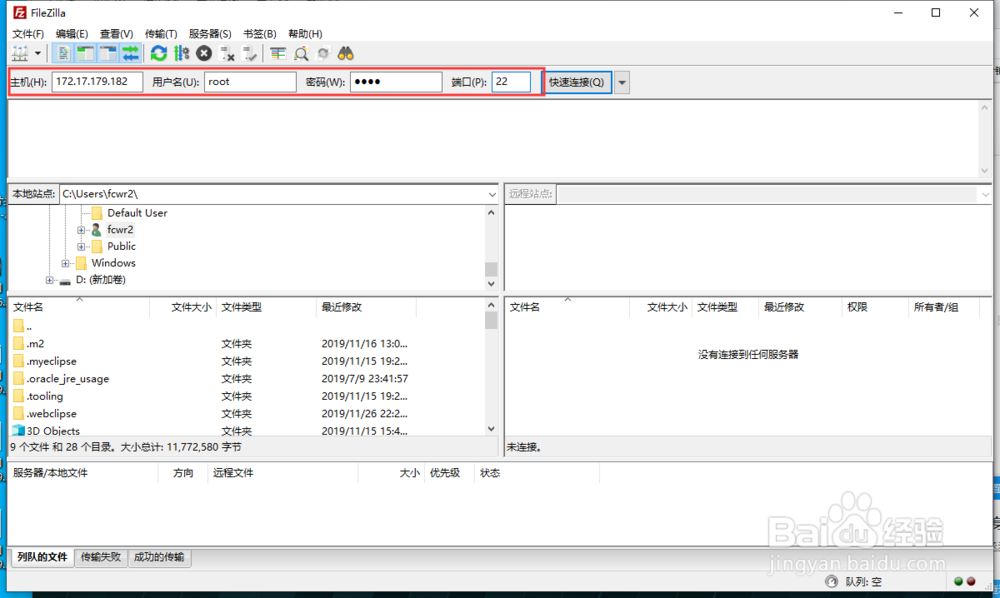Image resolution: width=1000 pixels, height=598 pixels.
Task: Select the .m2 folder row
Action: tap(247, 344)
